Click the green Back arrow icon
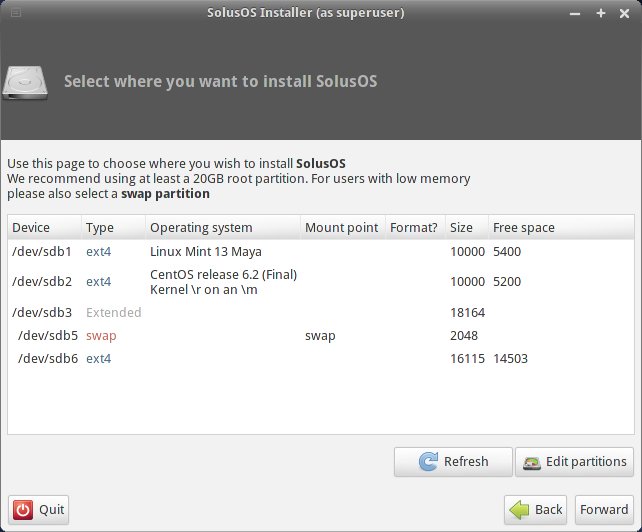 [519, 509]
